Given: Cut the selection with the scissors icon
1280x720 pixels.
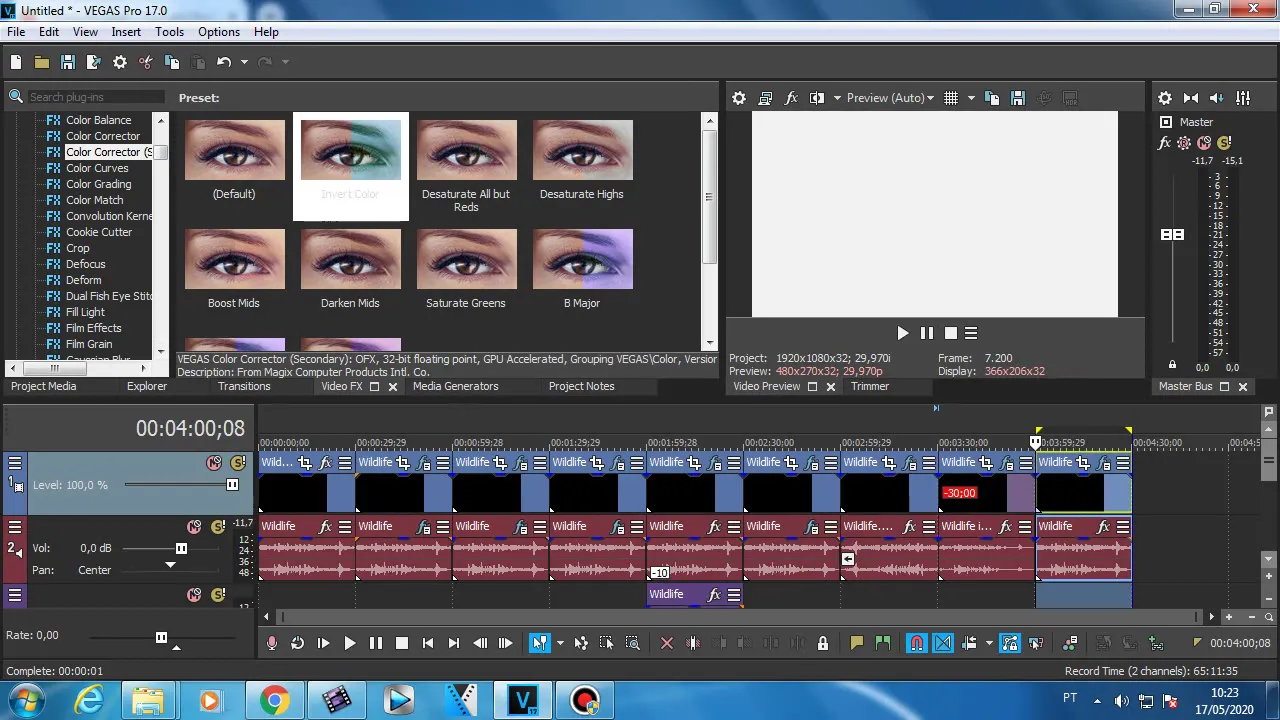Looking at the screenshot, I should 146,62.
